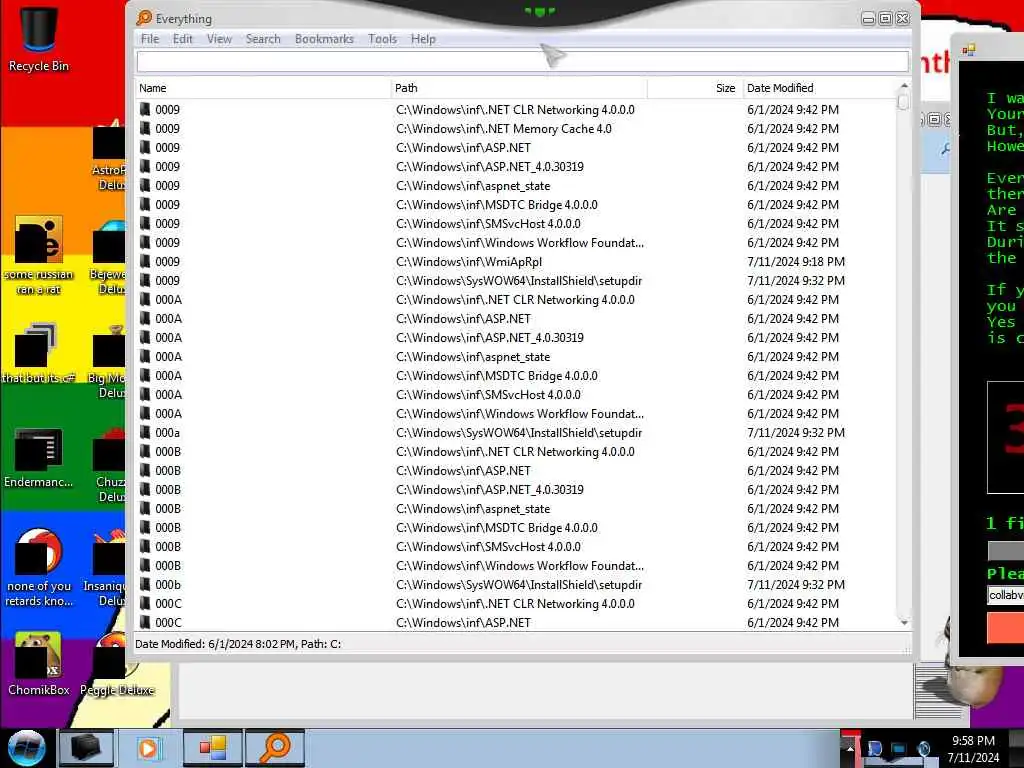Click the volume icon in system tray
This screenshot has height=768, width=1024.
coord(923,748)
